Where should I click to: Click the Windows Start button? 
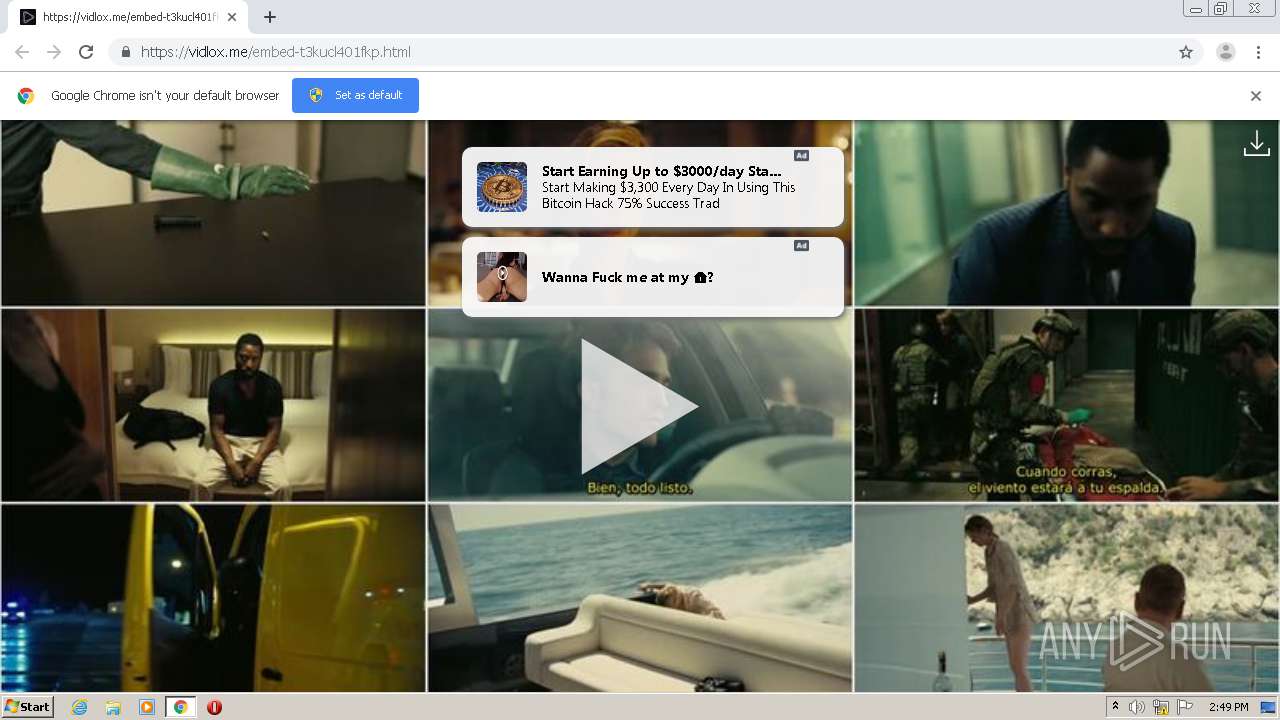coord(28,706)
